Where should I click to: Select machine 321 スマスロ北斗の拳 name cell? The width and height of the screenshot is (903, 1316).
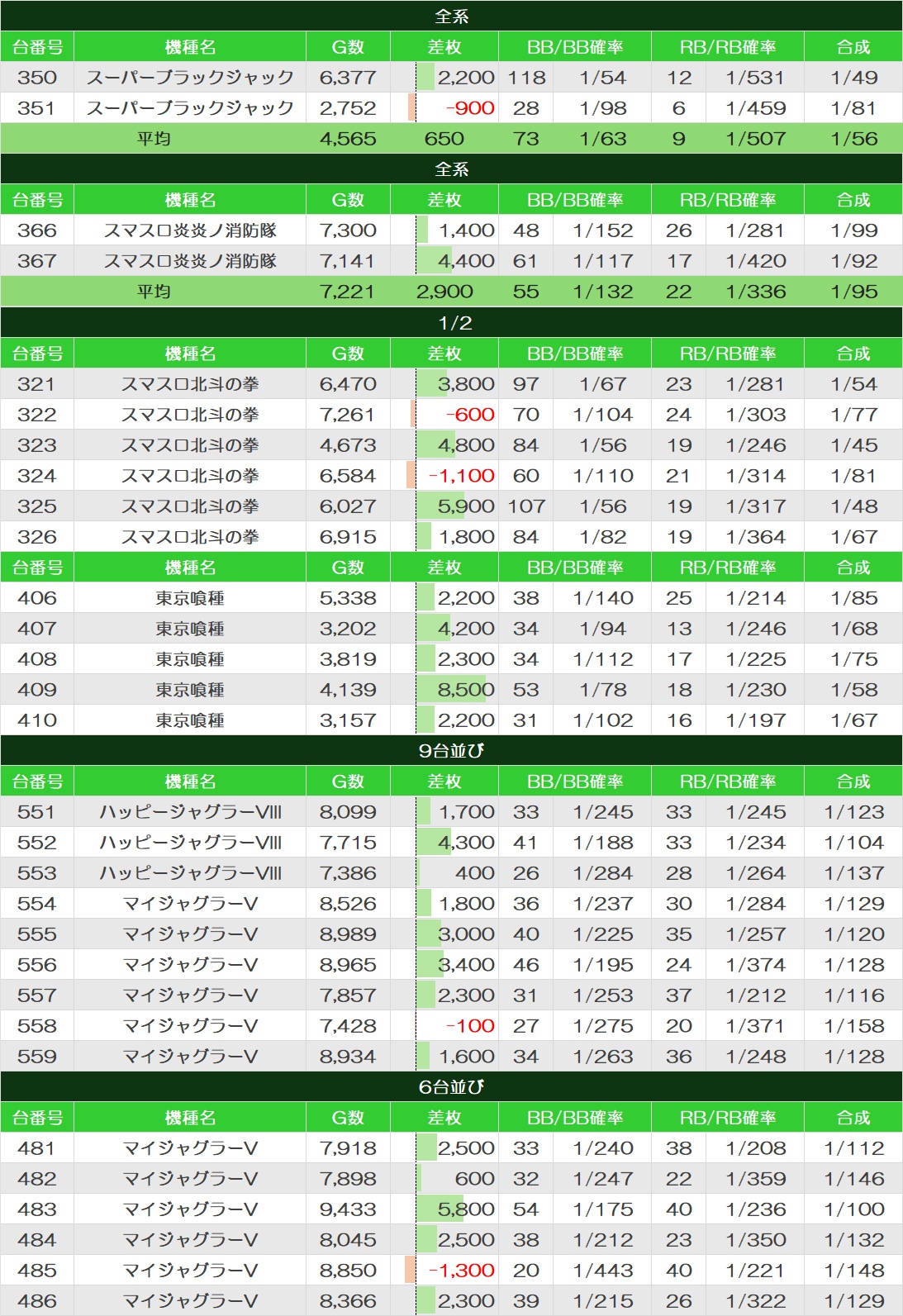coord(190,384)
